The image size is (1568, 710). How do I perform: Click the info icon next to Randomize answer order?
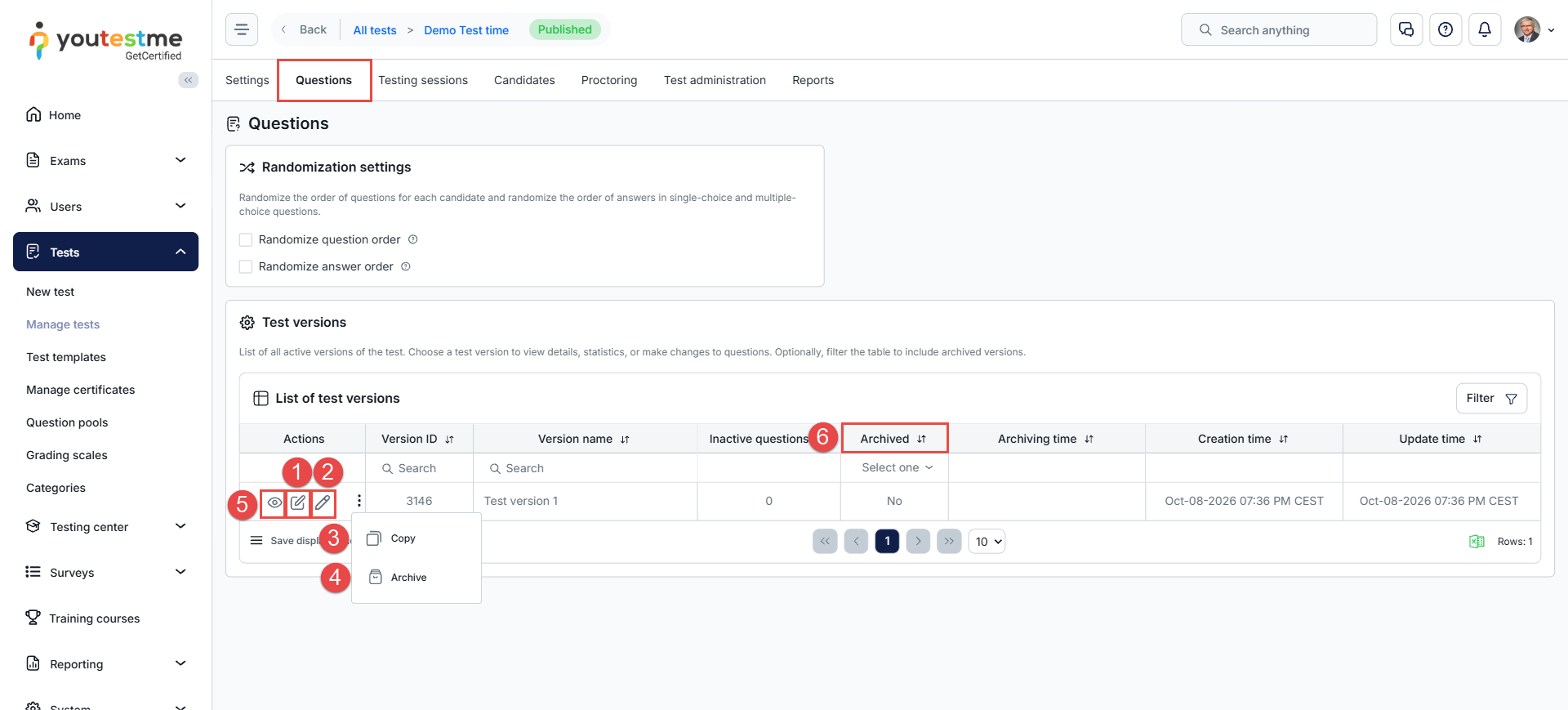[x=406, y=266]
